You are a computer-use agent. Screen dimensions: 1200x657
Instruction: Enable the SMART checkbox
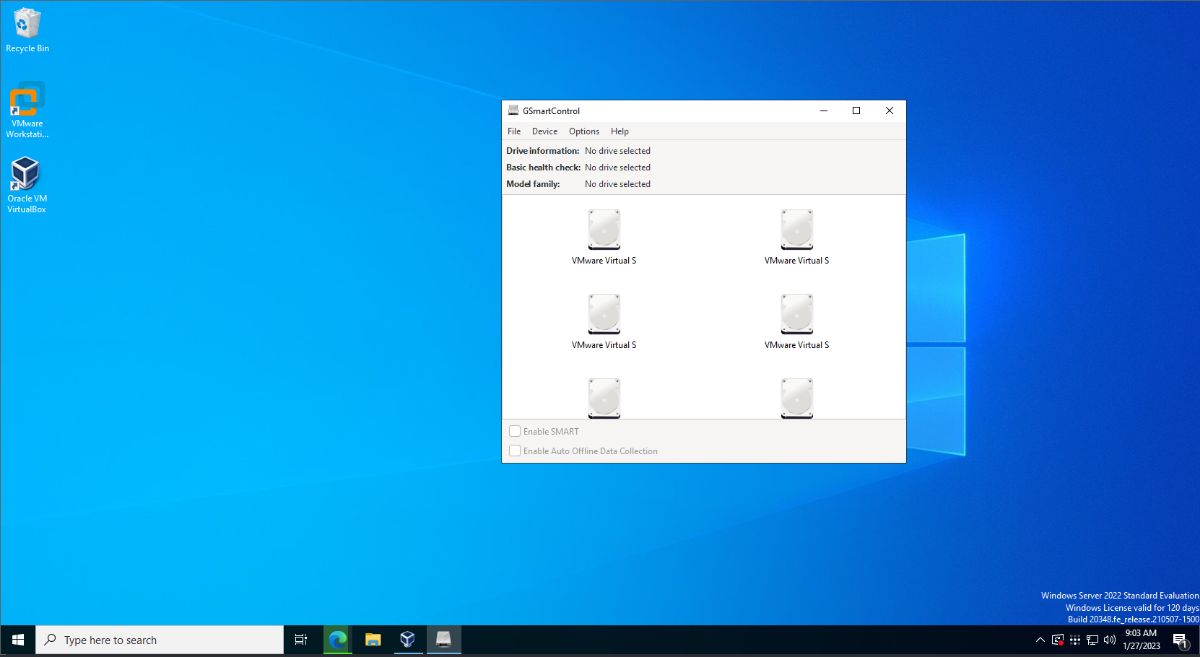[x=515, y=431]
